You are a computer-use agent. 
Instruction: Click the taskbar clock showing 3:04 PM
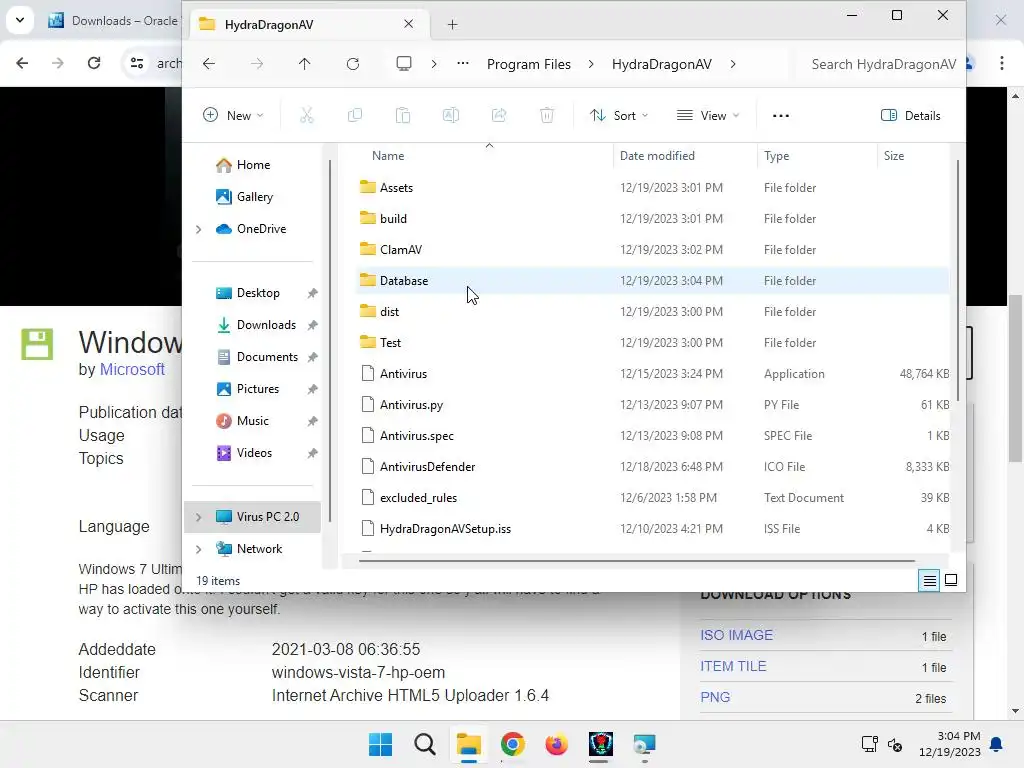[950, 744]
